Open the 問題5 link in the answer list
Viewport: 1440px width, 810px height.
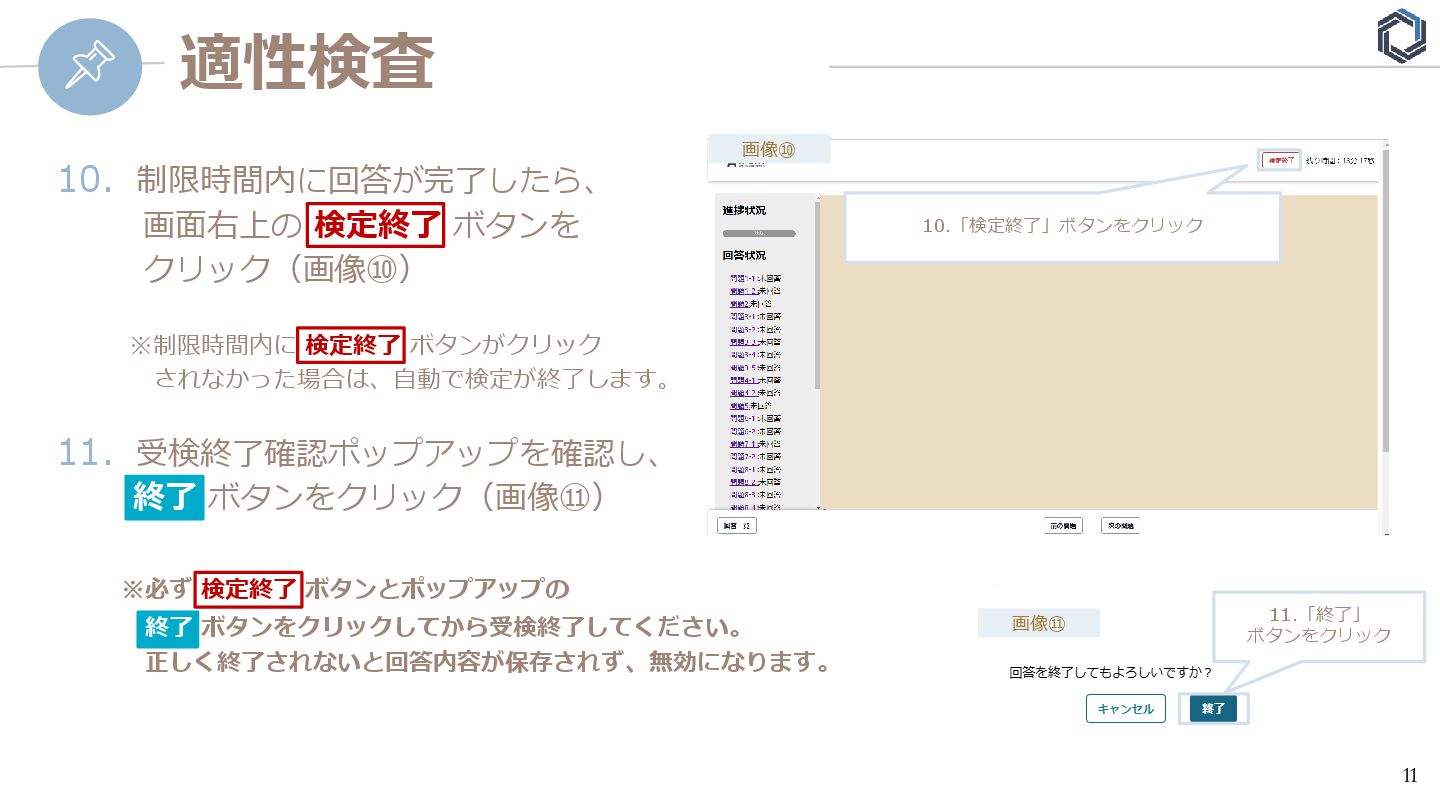(x=739, y=406)
